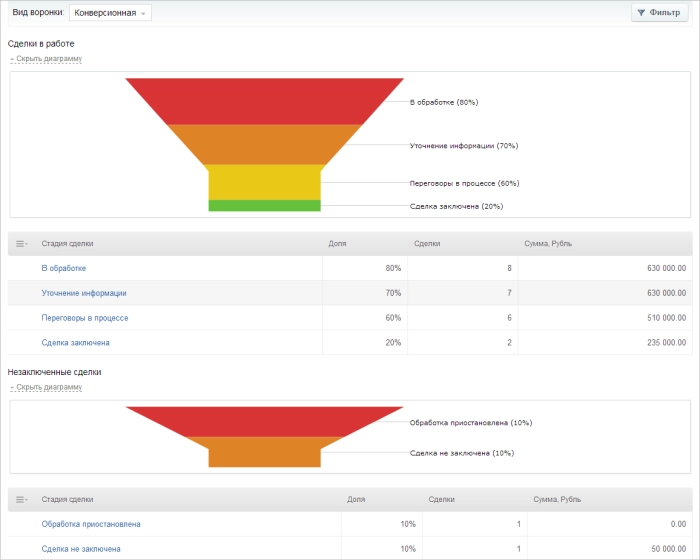This screenshot has height=560, width=700.
Task: Sort first table by Сумма, Рубль header
Action: pyautogui.click(x=548, y=244)
